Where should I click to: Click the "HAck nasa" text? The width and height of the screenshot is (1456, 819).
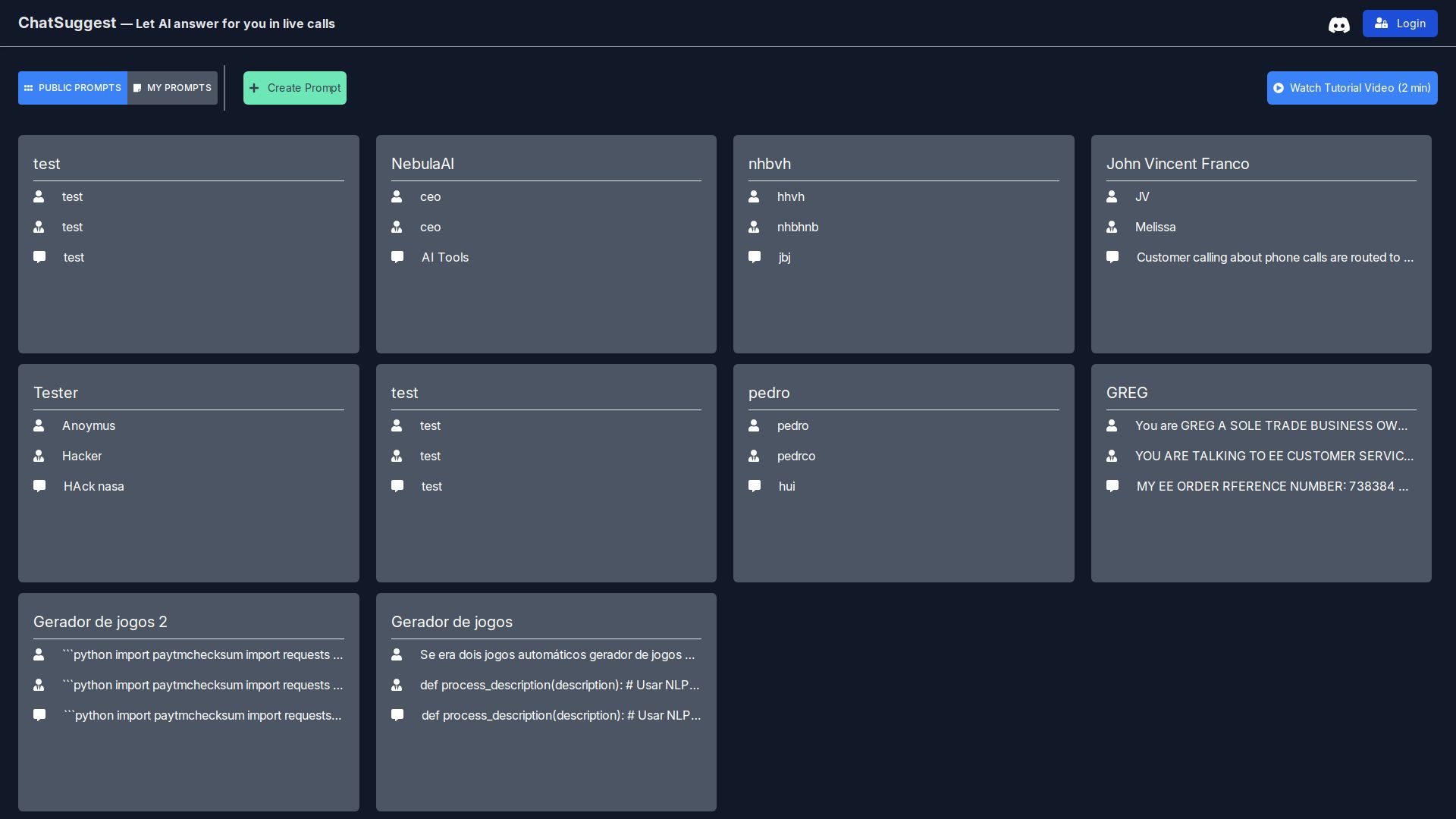(x=94, y=486)
